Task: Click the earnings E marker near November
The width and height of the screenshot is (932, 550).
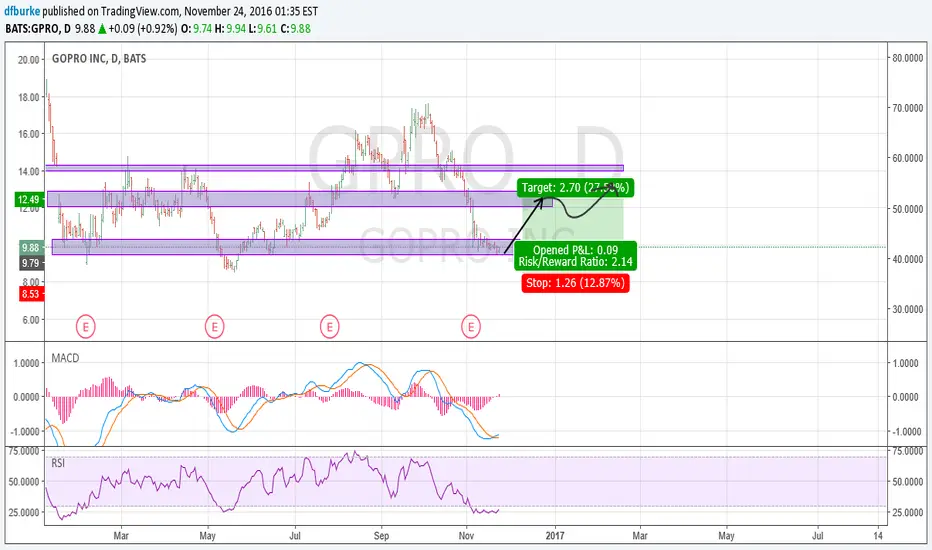Action: 471,327
